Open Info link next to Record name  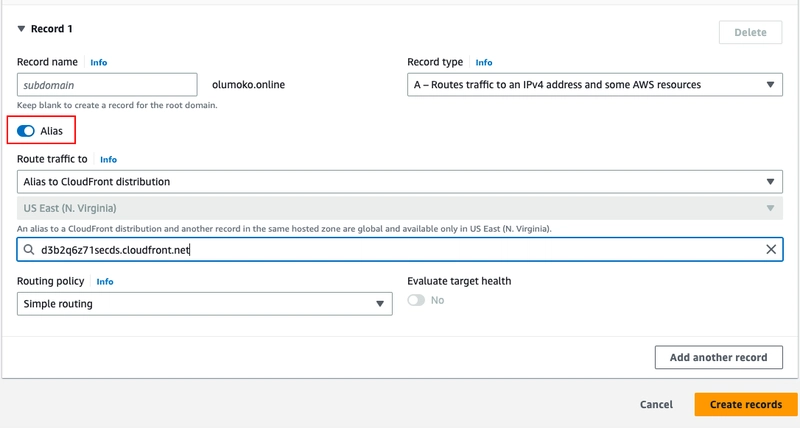pyautogui.click(x=98, y=62)
